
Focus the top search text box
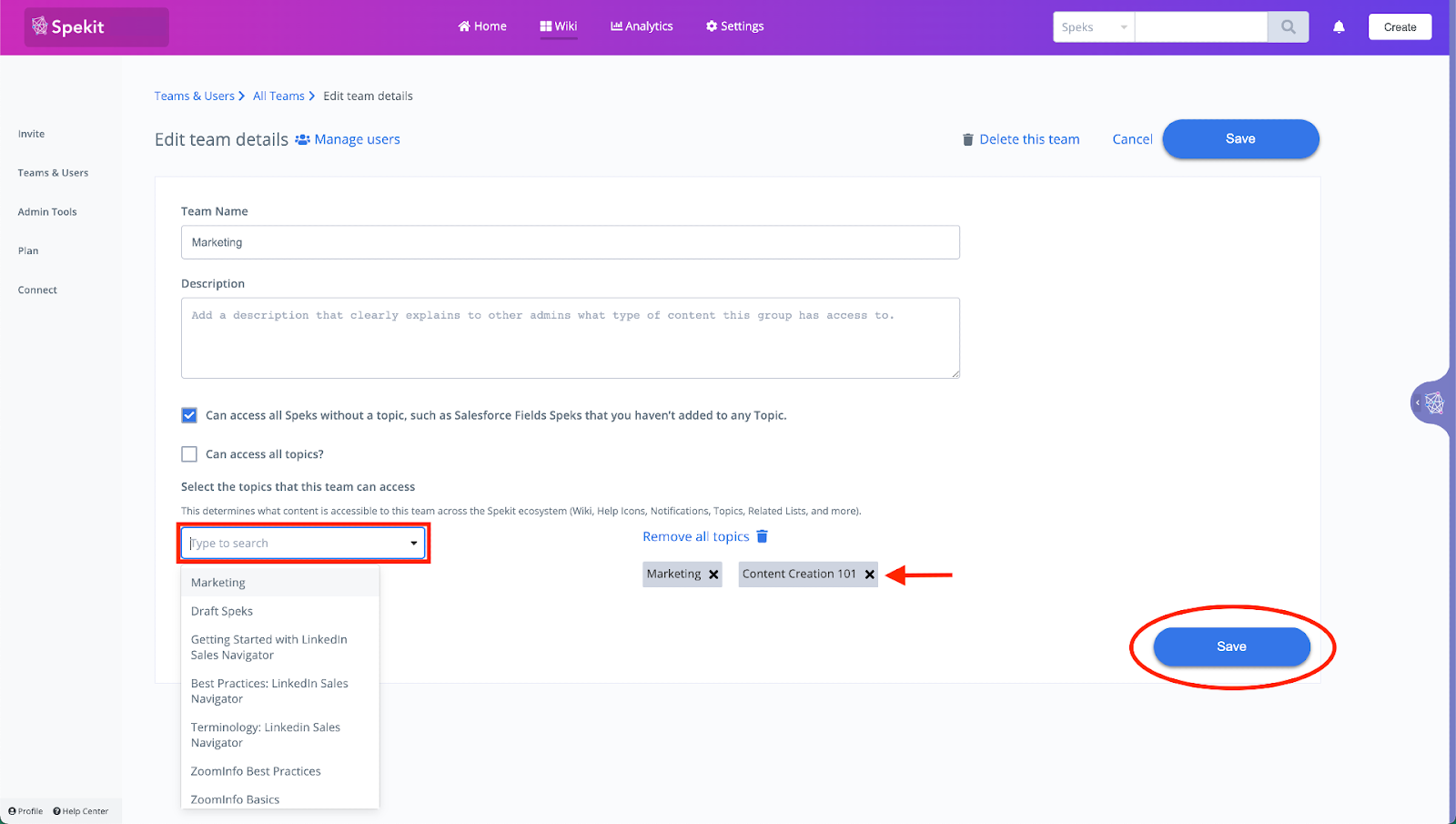click(x=1201, y=27)
